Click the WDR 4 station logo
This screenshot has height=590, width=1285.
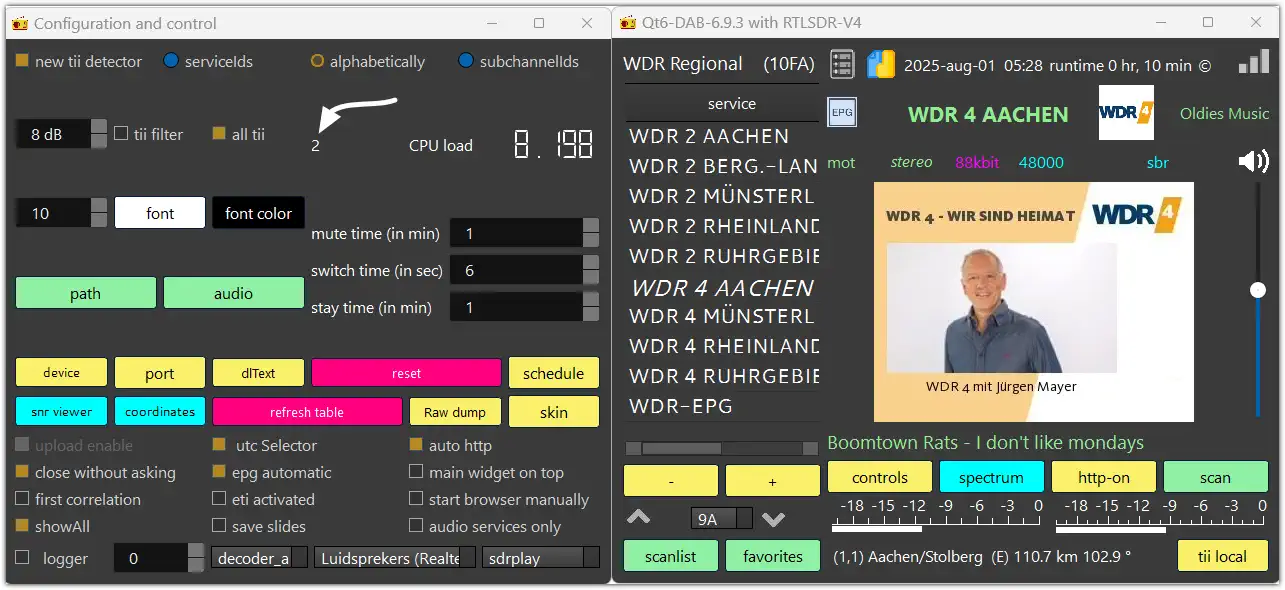[1126, 112]
